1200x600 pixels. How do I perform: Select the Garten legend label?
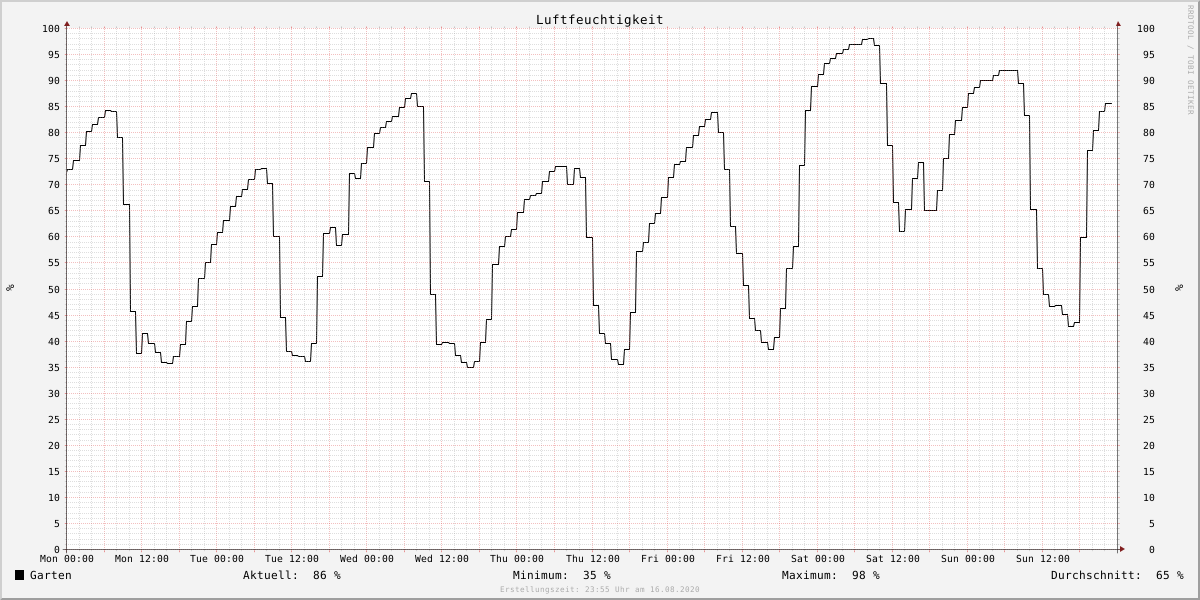click(51, 575)
